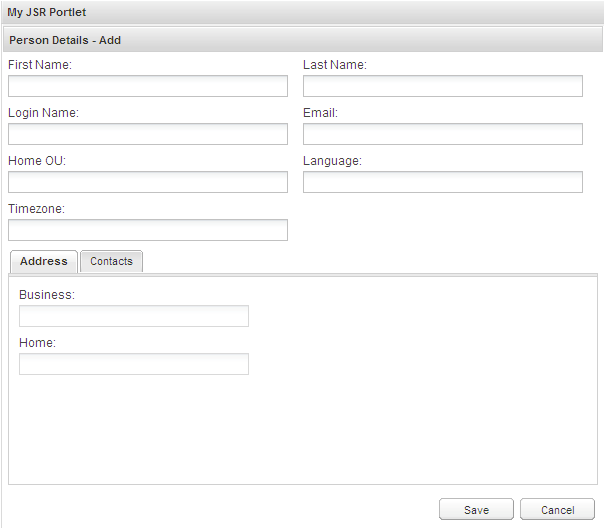Select the Timezone text field
Image resolution: width=606 pixels, height=528 pixels.
click(147, 230)
